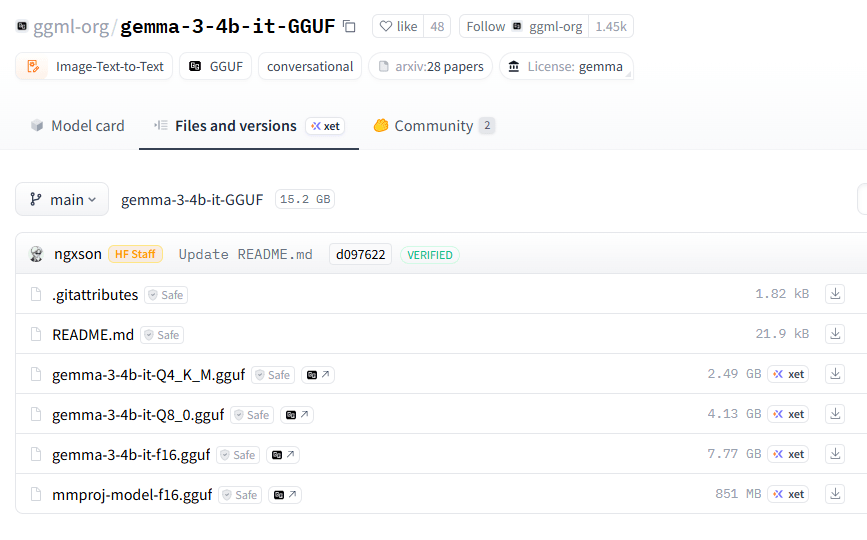Click the Safe badge for gemma-3-4b-it-f16.gguf
This screenshot has height=540, width=867.
[x=238, y=455]
